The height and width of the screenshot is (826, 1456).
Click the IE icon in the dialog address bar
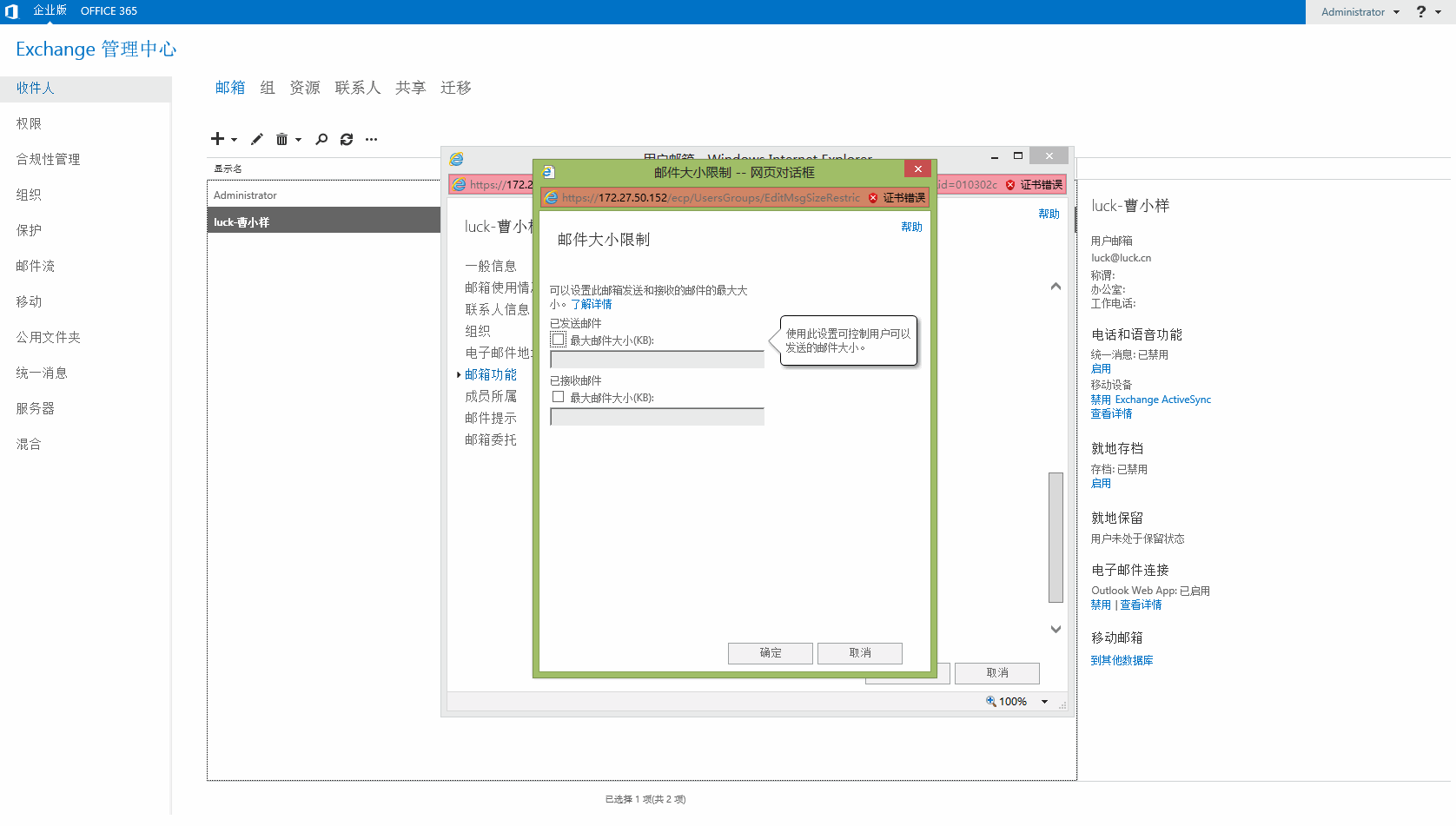(x=551, y=198)
